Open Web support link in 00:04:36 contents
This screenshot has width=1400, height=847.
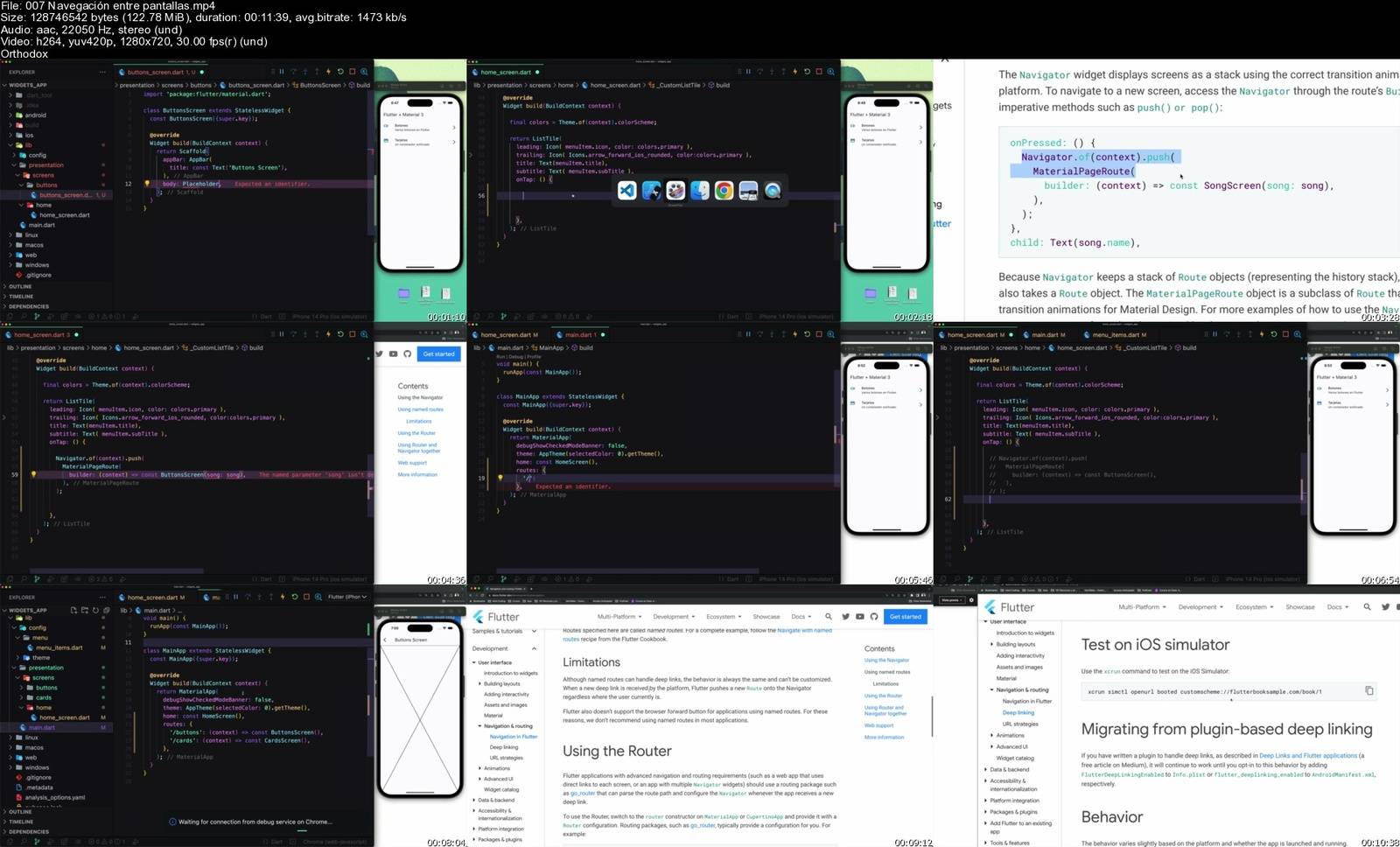[x=412, y=463]
